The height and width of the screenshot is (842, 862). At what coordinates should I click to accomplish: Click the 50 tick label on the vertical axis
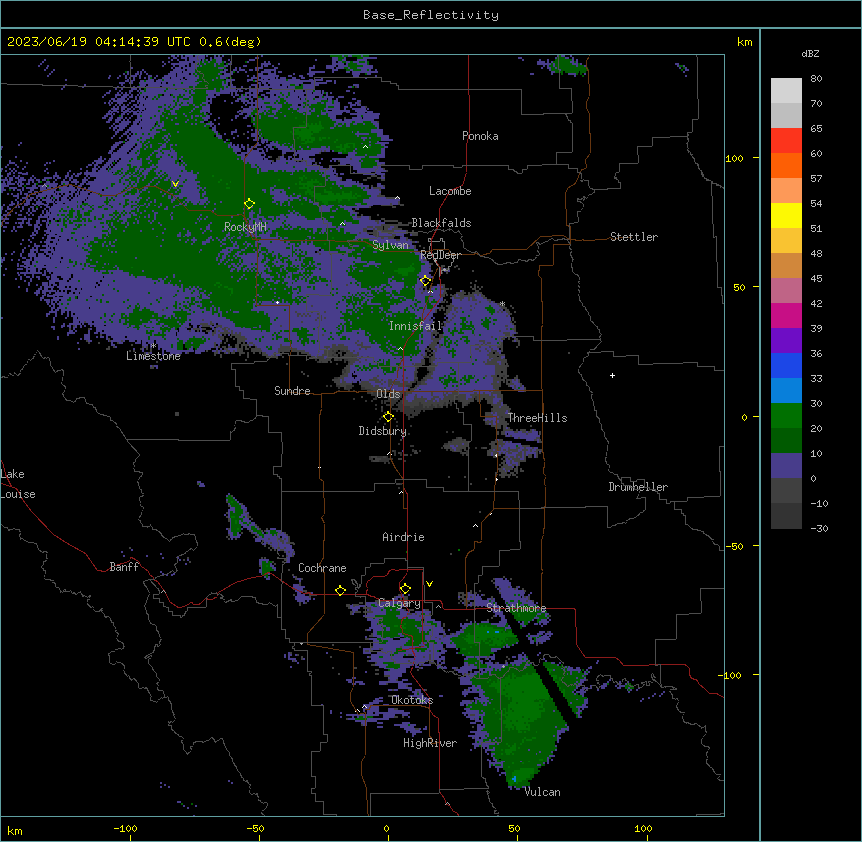[739, 287]
